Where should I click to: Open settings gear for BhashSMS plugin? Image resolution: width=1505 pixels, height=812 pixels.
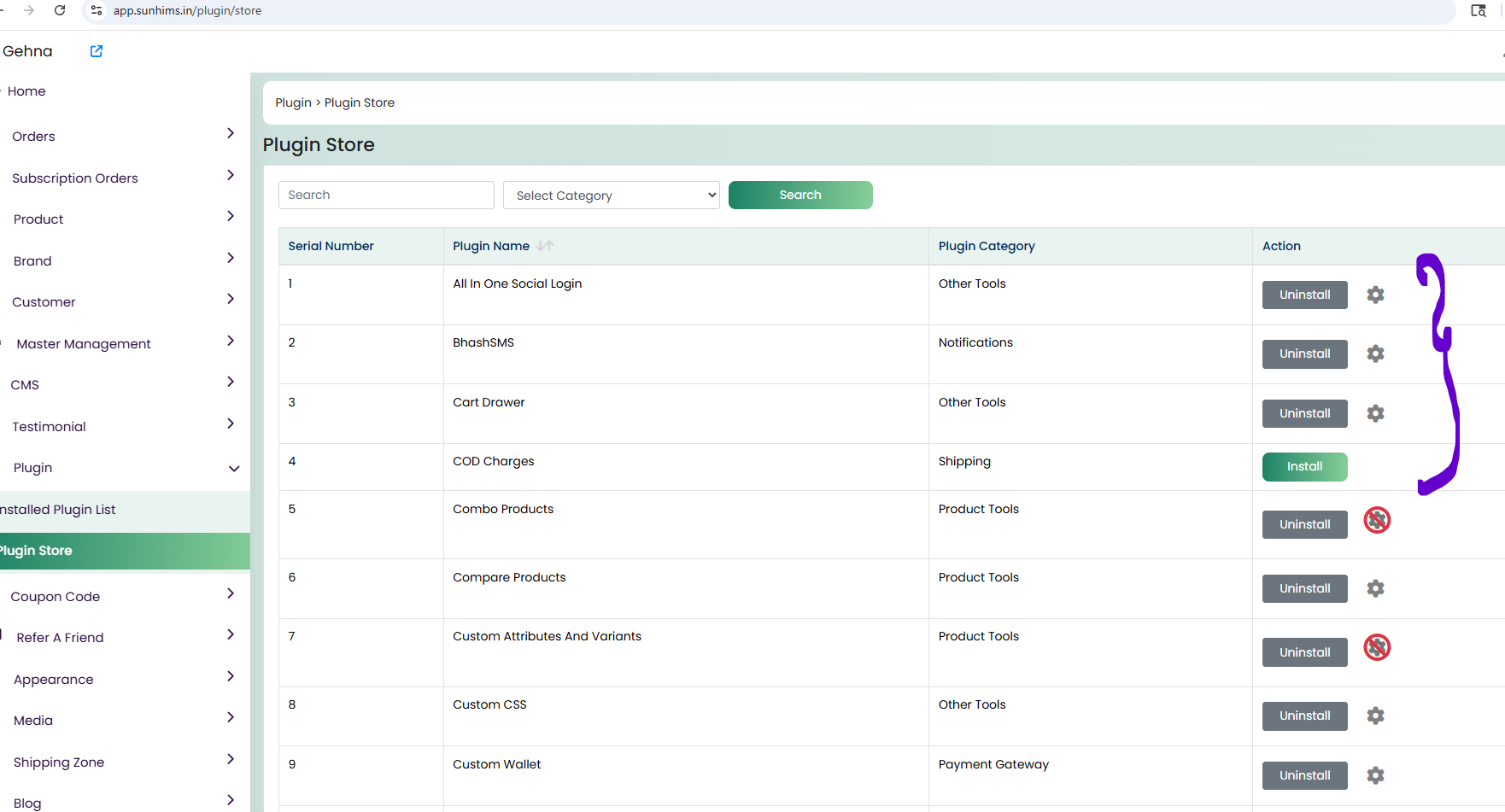click(1375, 353)
